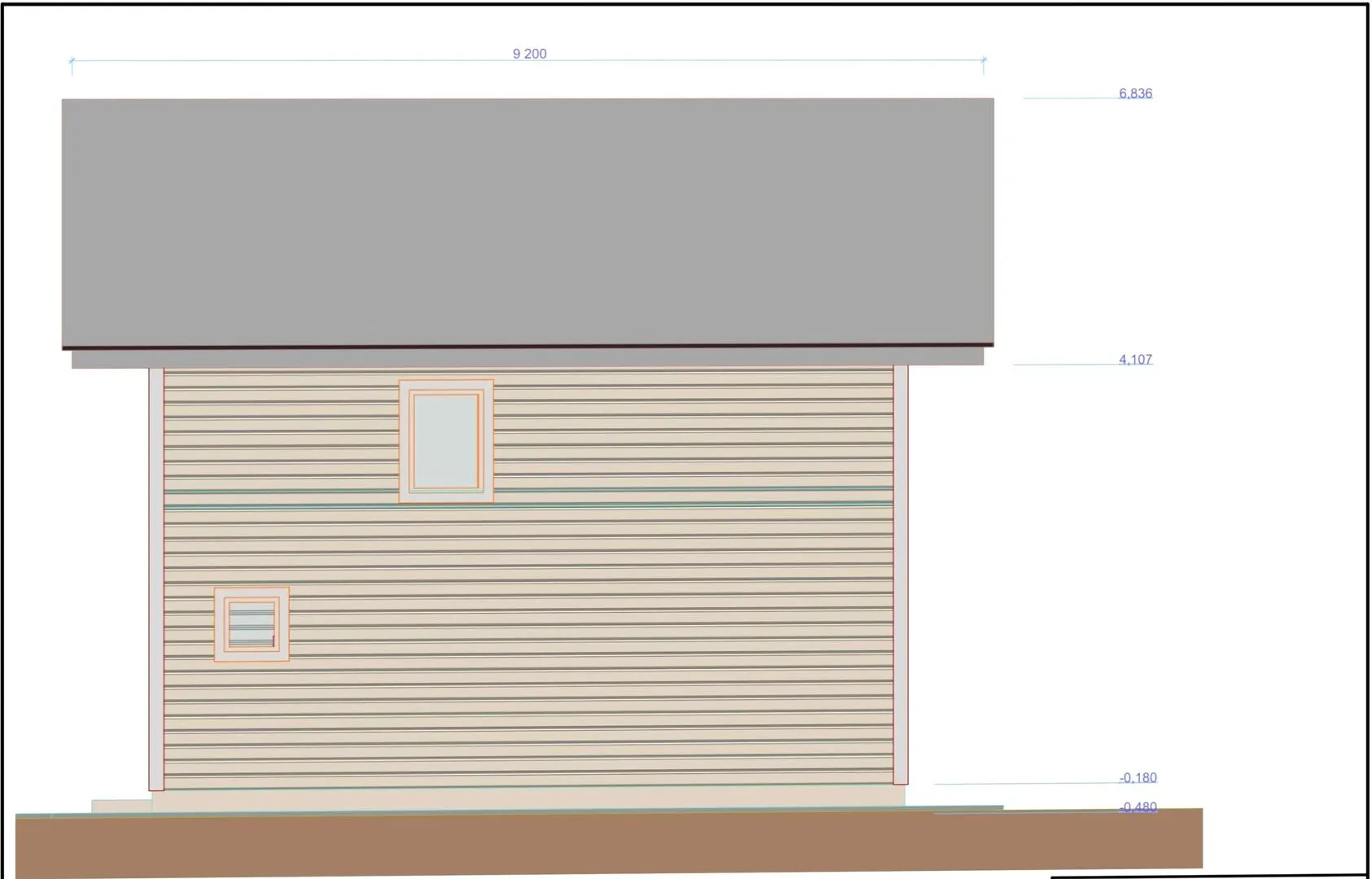Screen dimensions: 1372x879
Task: Click the -0,180 elevation marker label
Action: (x=1137, y=777)
